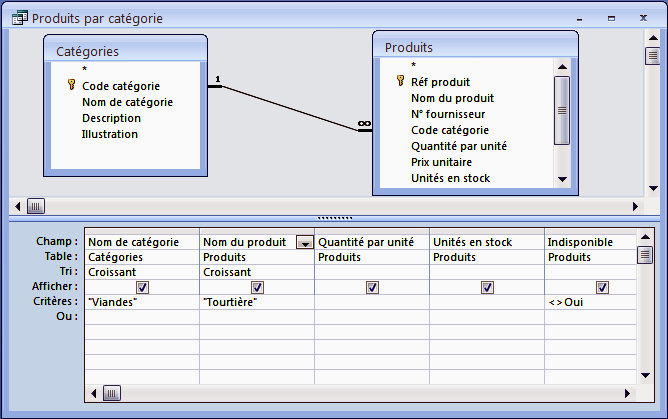This screenshot has width=668, height=419.
Task: Click scroll up arrow of table pane
Action: point(653,38)
